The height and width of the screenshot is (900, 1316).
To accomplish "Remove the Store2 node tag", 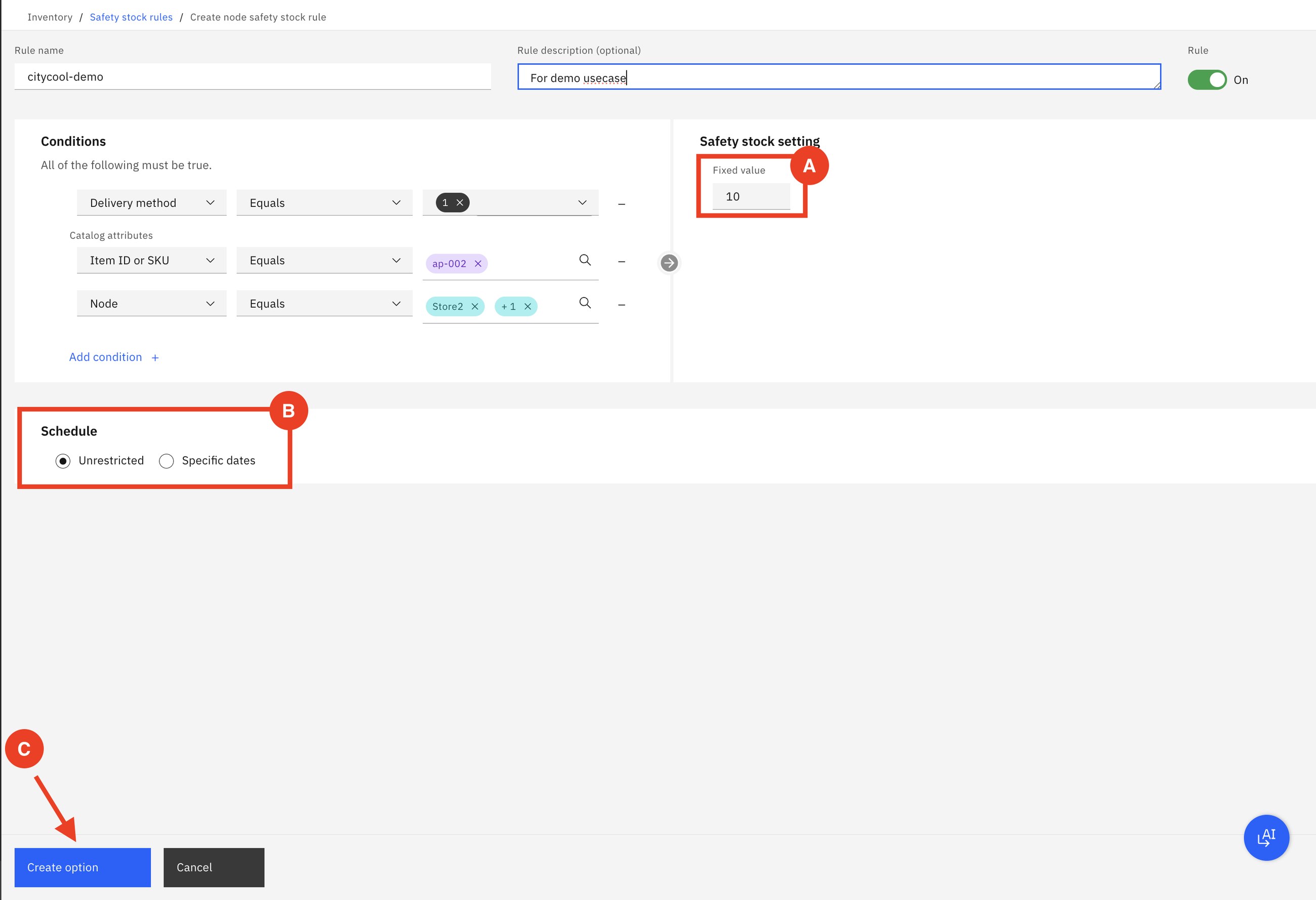I will (475, 306).
